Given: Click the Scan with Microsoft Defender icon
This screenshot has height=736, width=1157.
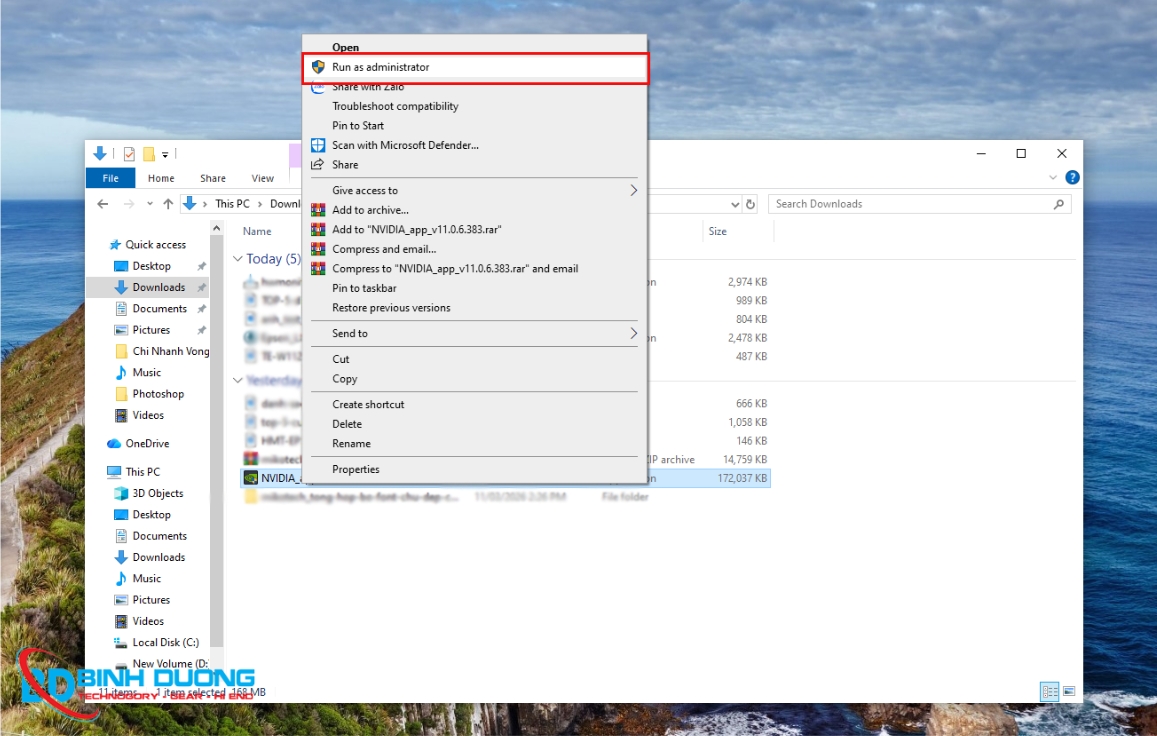Looking at the screenshot, I should (x=319, y=145).
